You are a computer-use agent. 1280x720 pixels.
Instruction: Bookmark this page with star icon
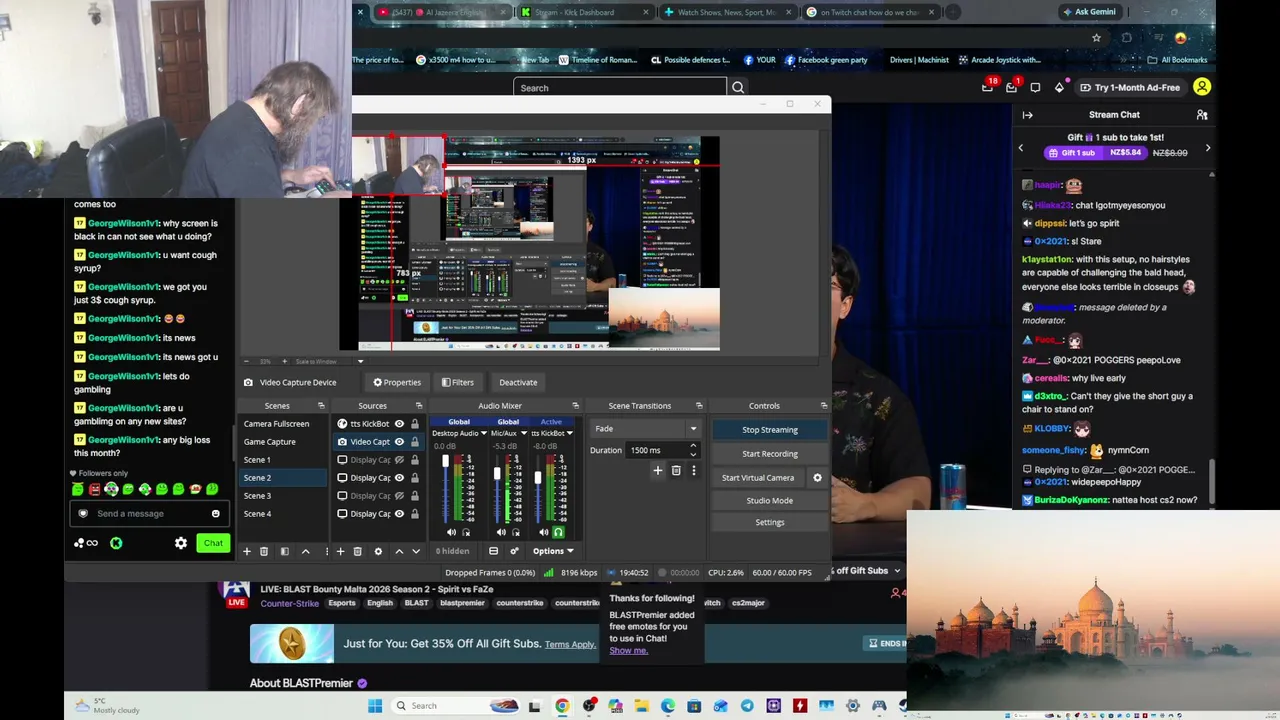[1097, 38]
